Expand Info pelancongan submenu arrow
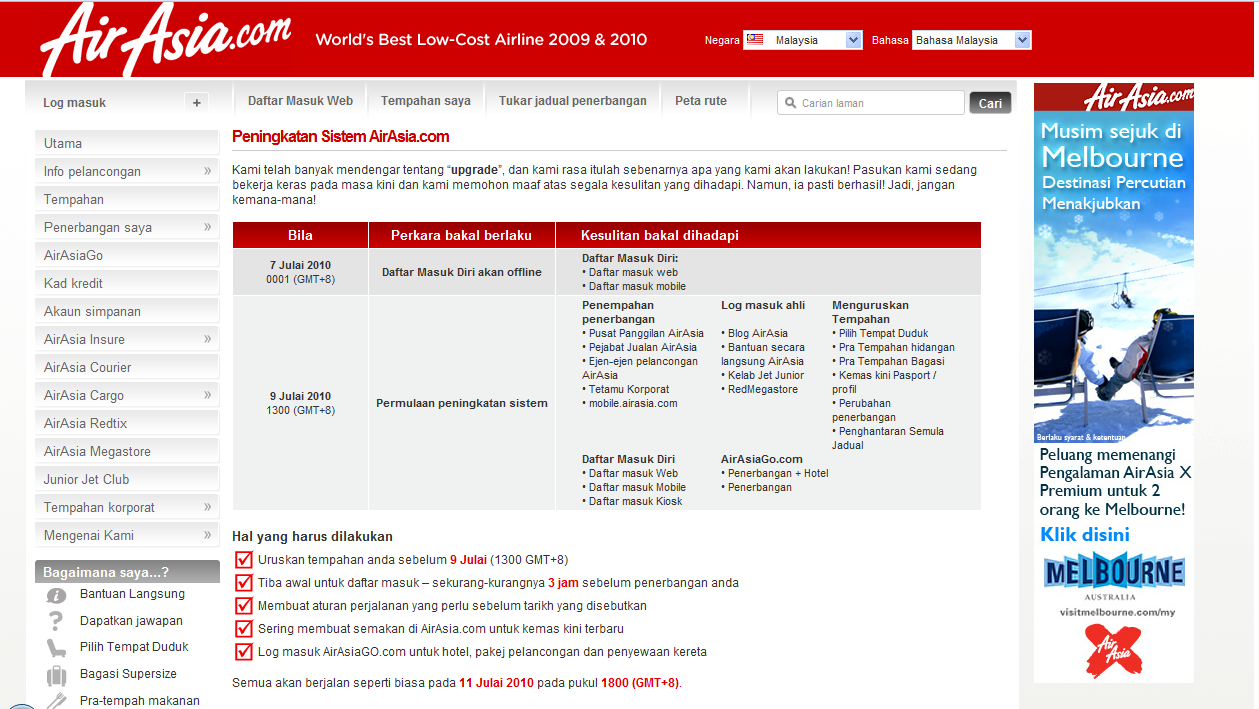Screen dimensions: 1259x709 pyautogui.click(x=207, y=171)
